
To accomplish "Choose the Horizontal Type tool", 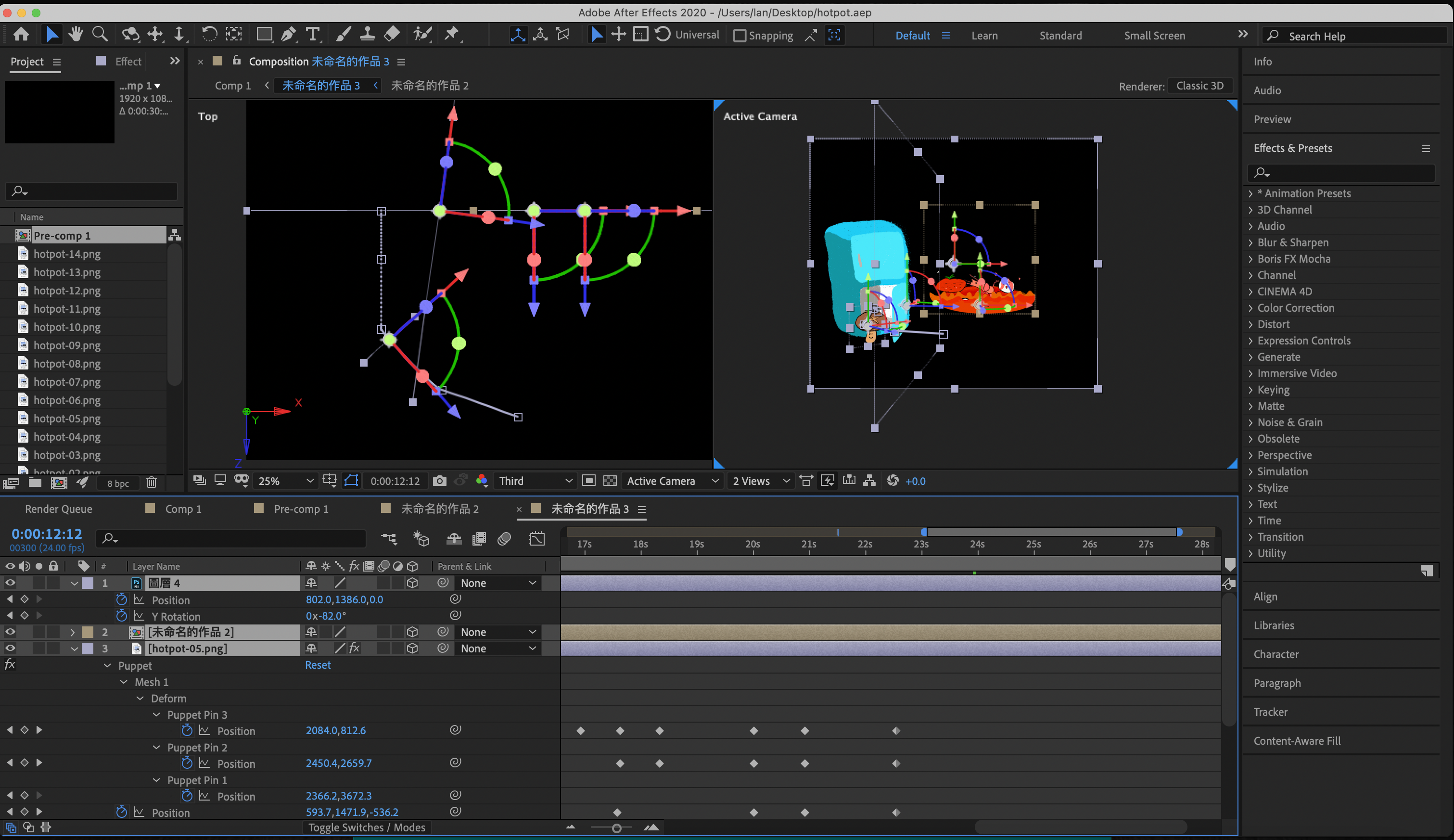I will coord(312,35).
